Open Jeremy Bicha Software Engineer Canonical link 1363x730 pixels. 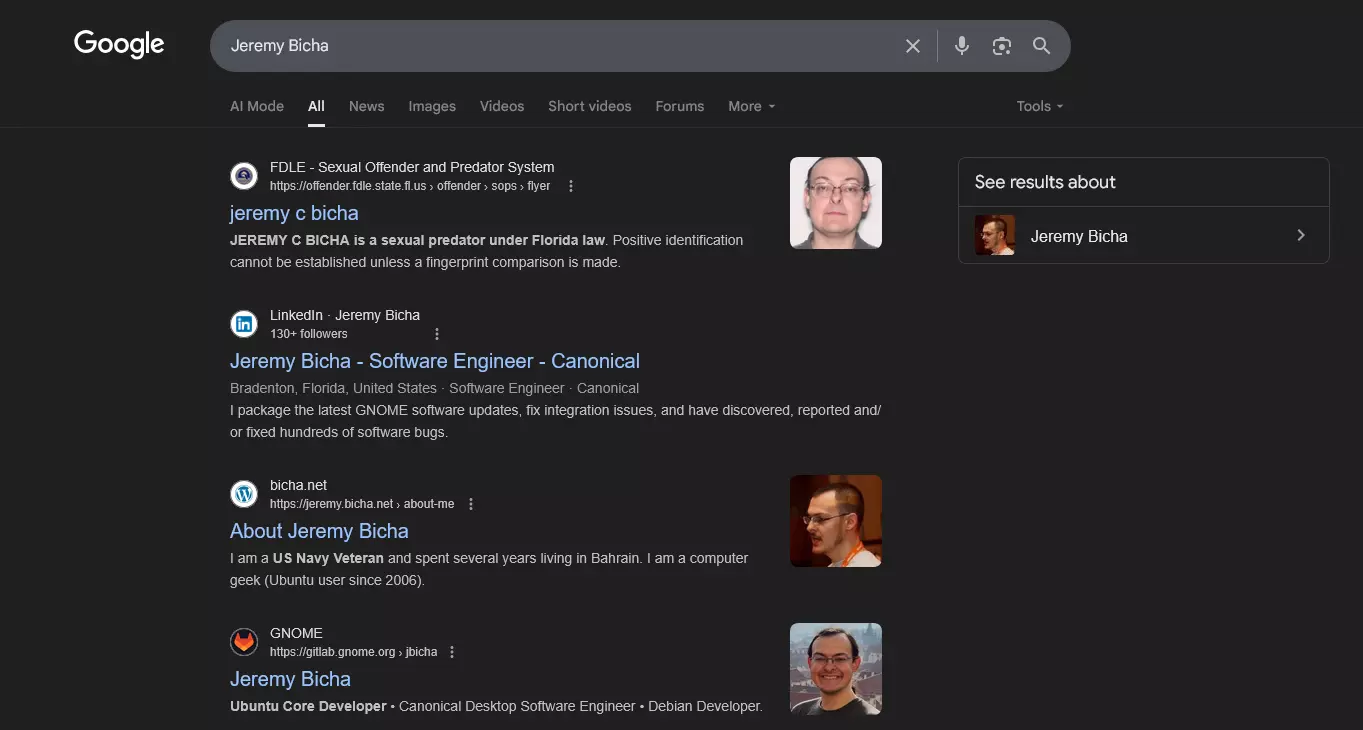435,361
